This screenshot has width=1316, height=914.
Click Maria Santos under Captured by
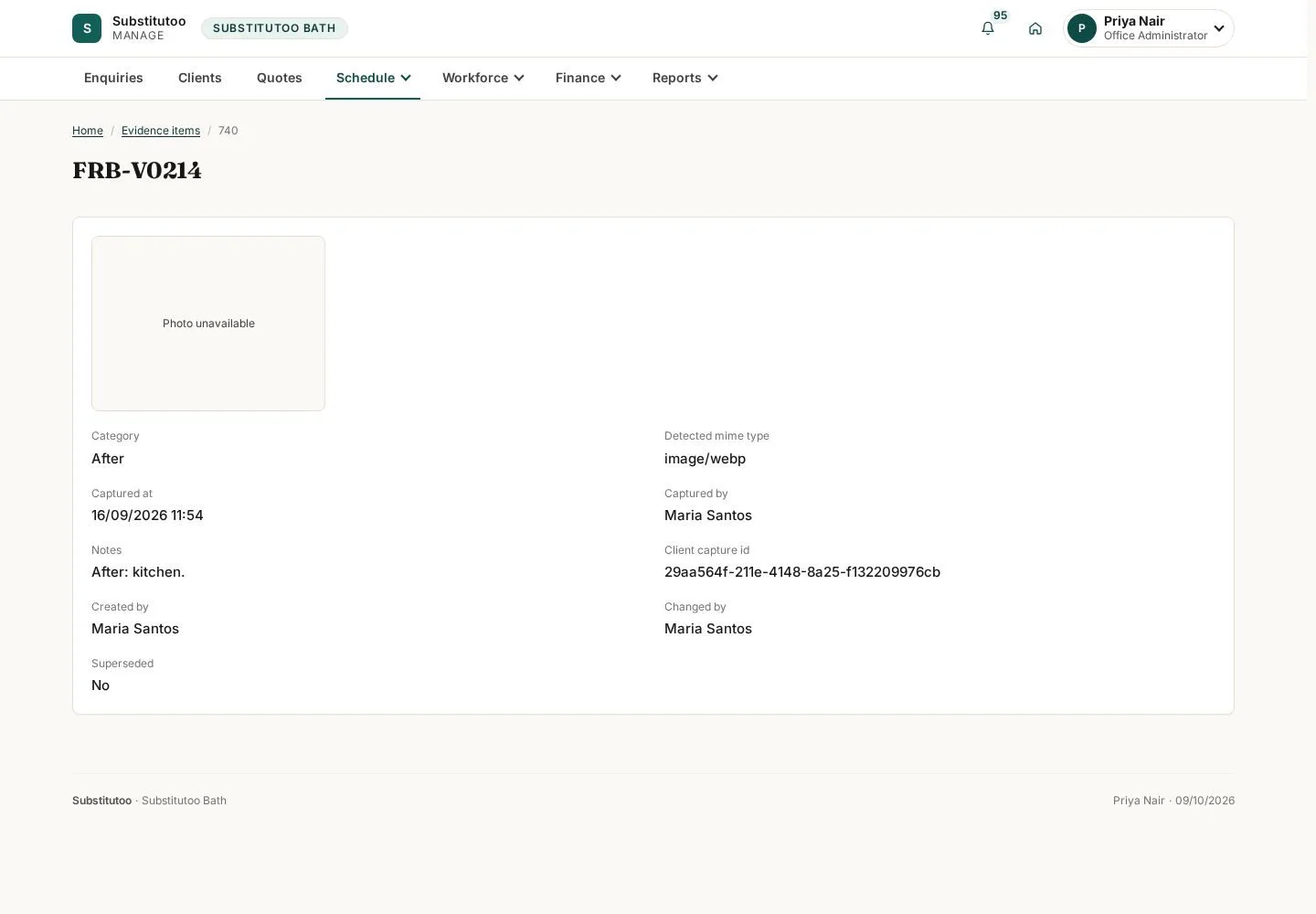click(x=708, y=515)
